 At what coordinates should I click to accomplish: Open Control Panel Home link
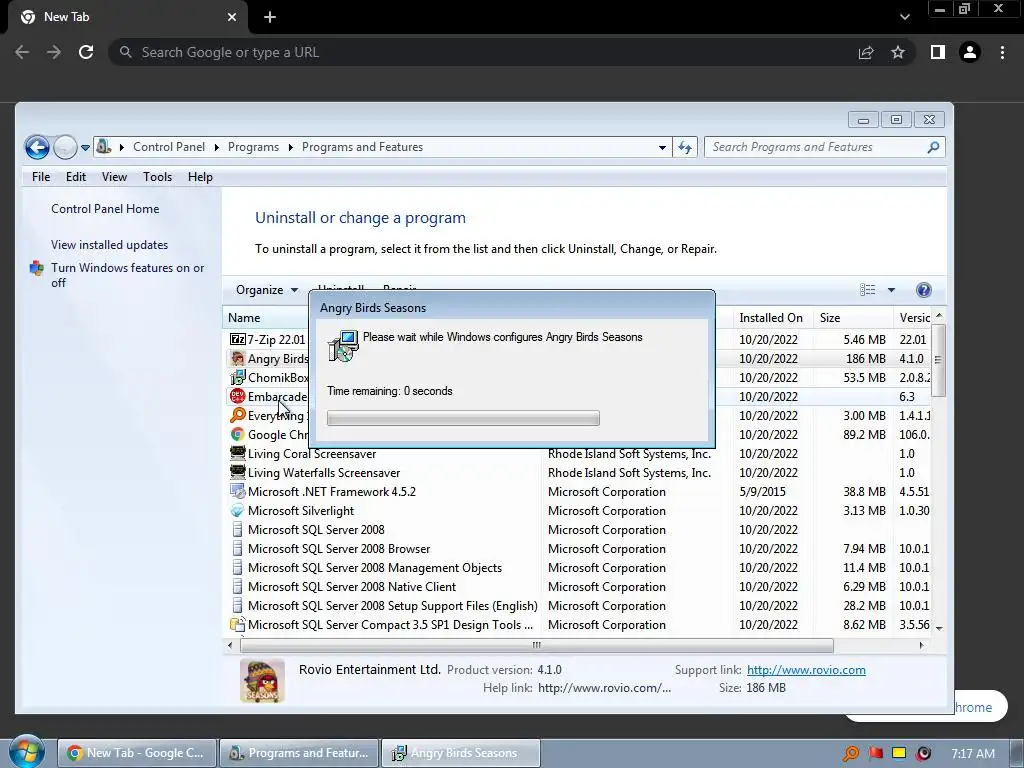(105, 209)
